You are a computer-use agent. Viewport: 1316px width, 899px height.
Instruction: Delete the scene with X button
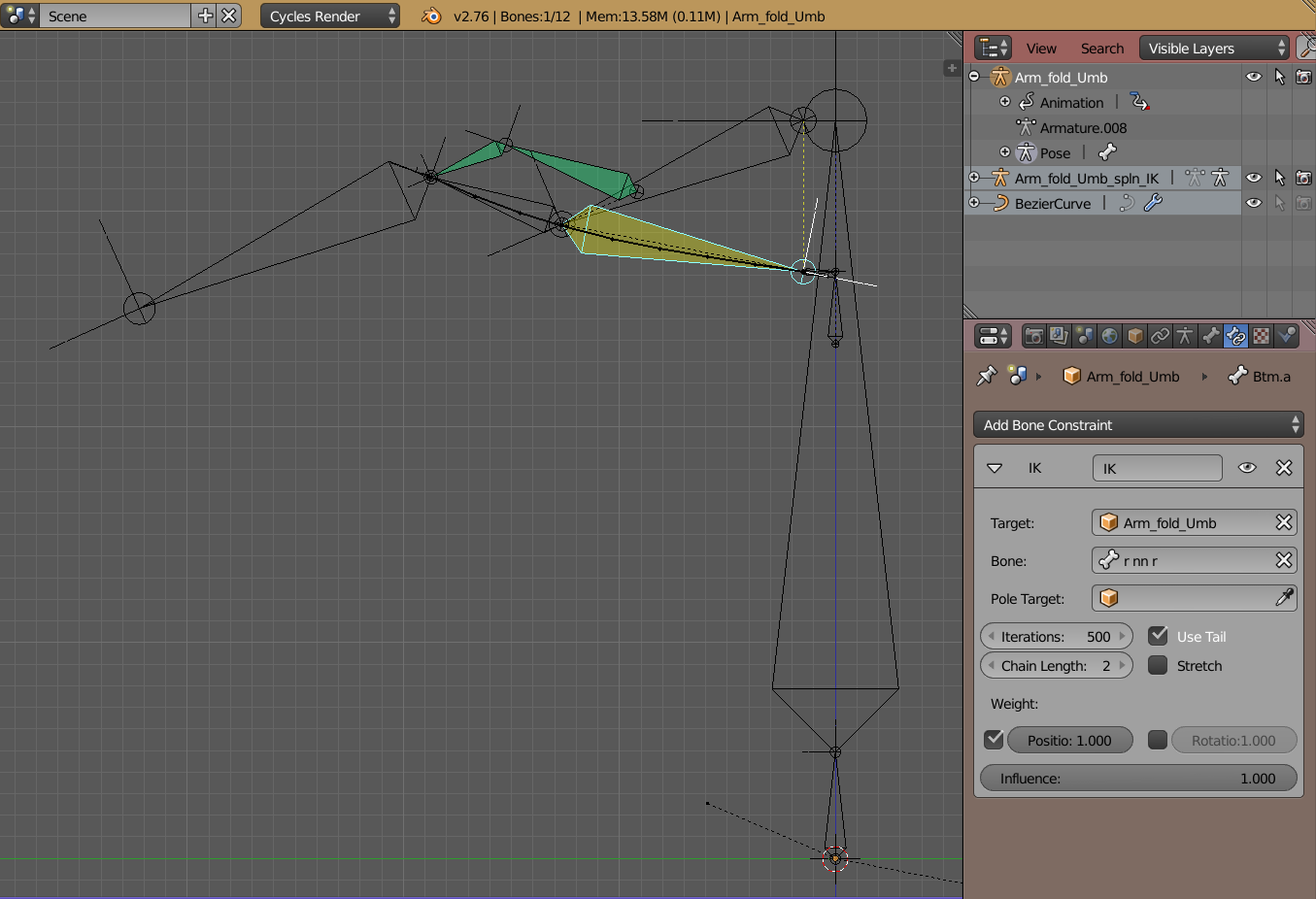228,16
